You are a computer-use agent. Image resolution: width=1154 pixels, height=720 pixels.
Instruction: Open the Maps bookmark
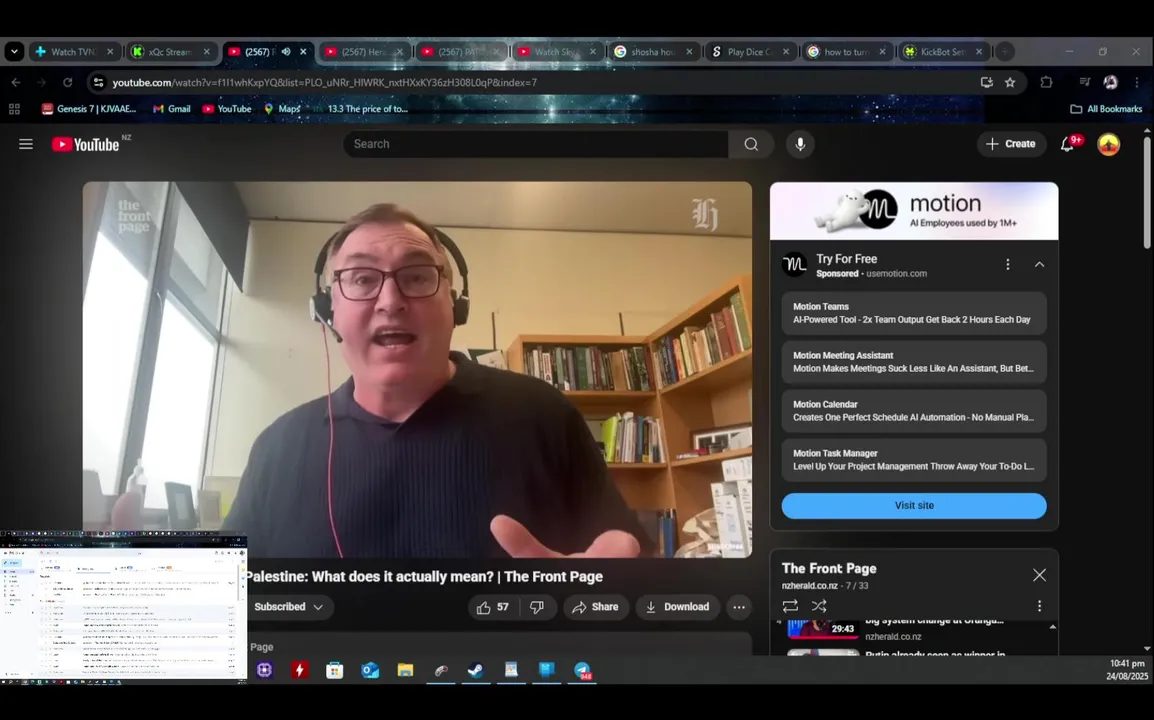(x=282, y=109)
